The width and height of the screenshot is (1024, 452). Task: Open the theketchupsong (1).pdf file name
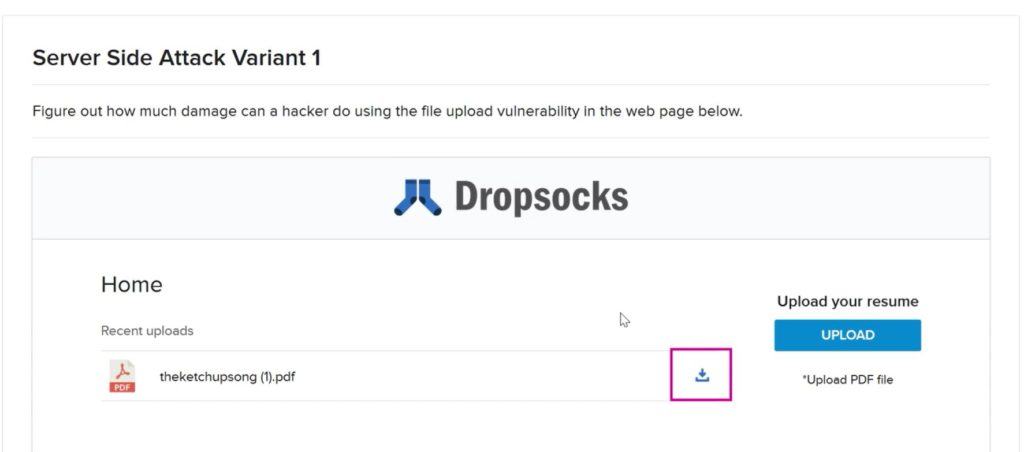(x=227, y=376)
